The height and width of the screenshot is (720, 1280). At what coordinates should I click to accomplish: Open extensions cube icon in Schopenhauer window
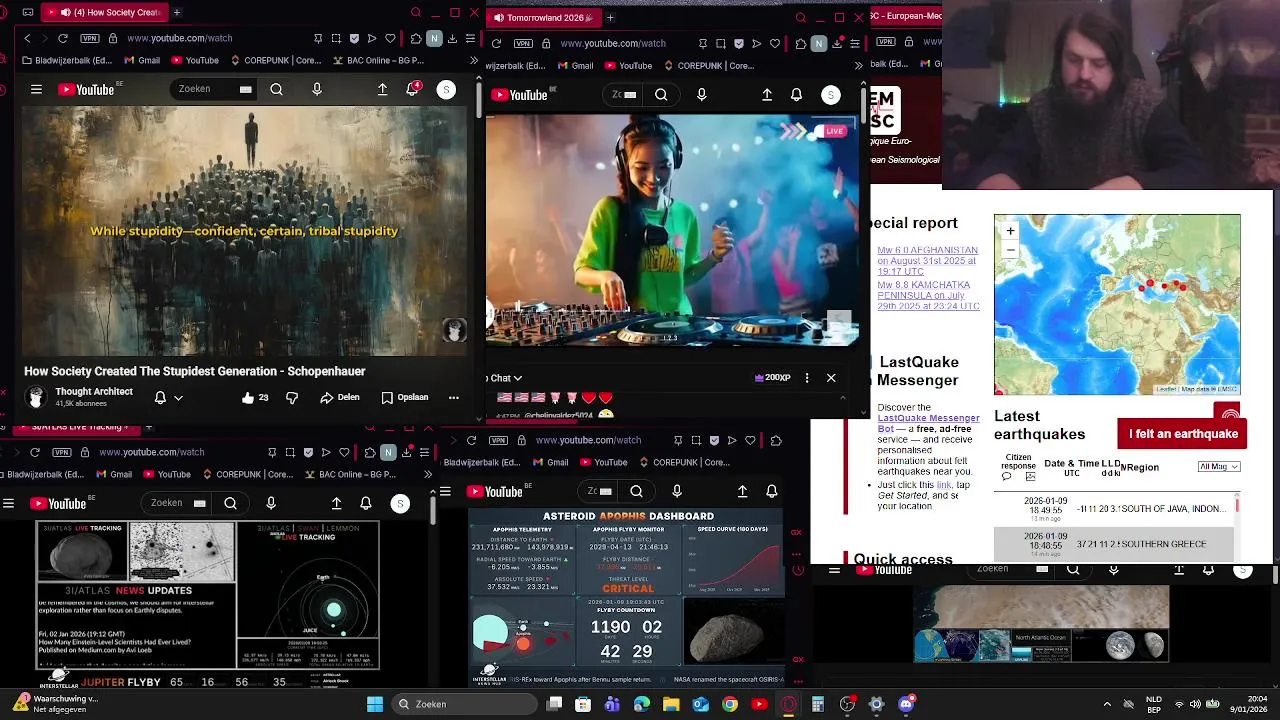pos(416,38)
